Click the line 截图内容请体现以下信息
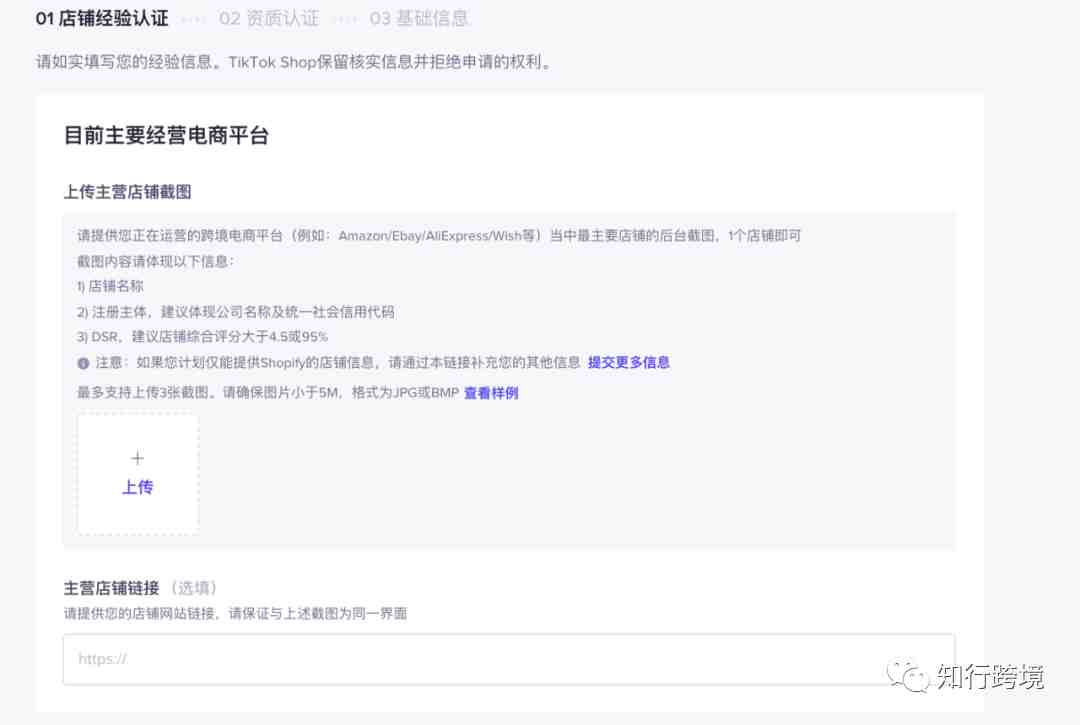The image size is (1080, 725). [156, 261]
